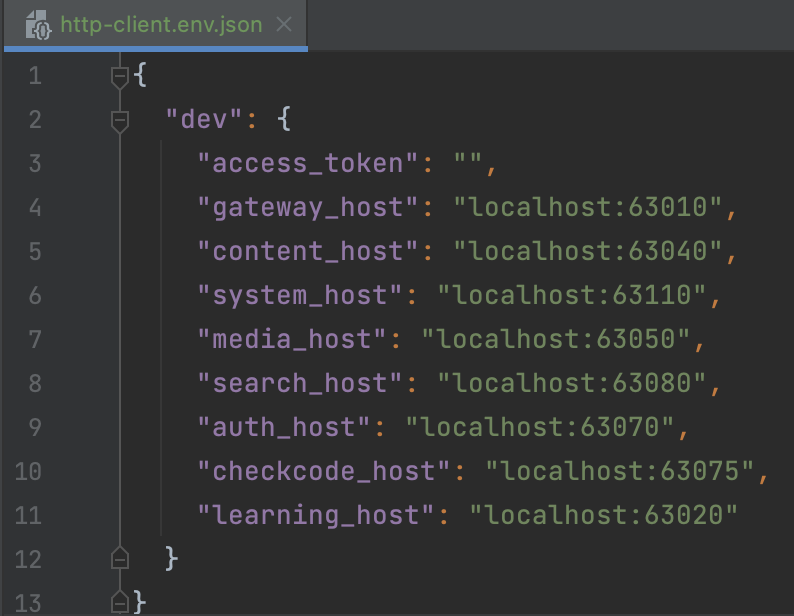
Task: Click the "localhost:63050" value
Action: coord(555,339)
